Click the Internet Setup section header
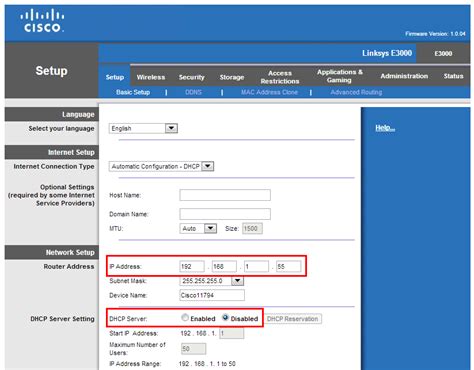This screenshot has height=370, width=474. tap(52, 152)
